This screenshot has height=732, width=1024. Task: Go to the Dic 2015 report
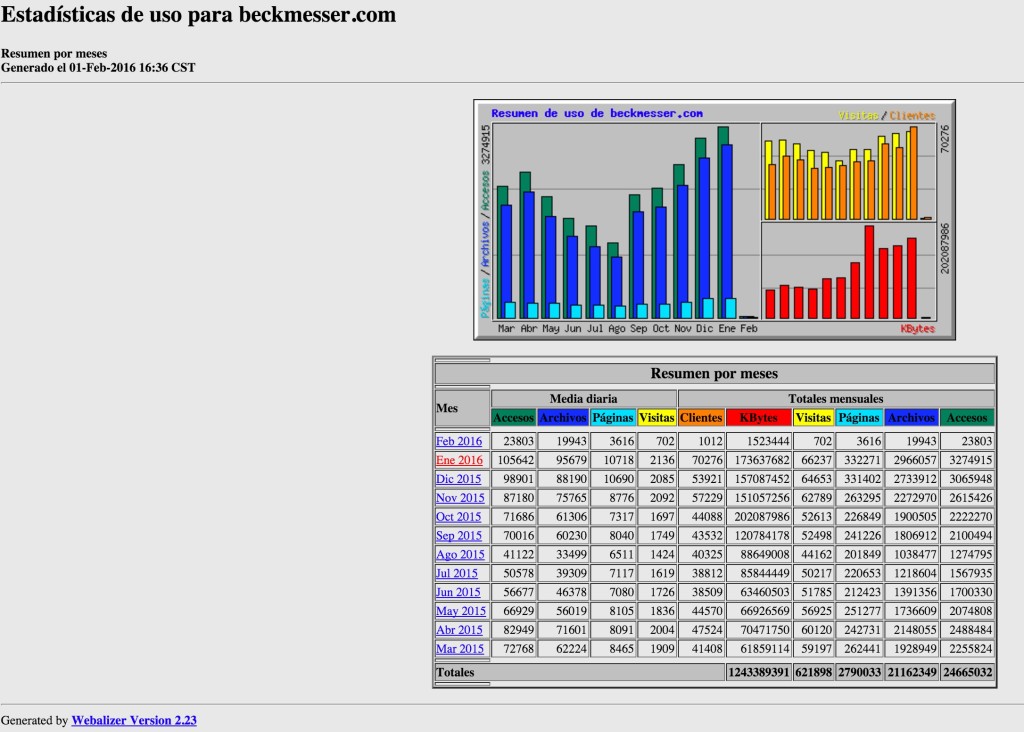pos(459,479)
